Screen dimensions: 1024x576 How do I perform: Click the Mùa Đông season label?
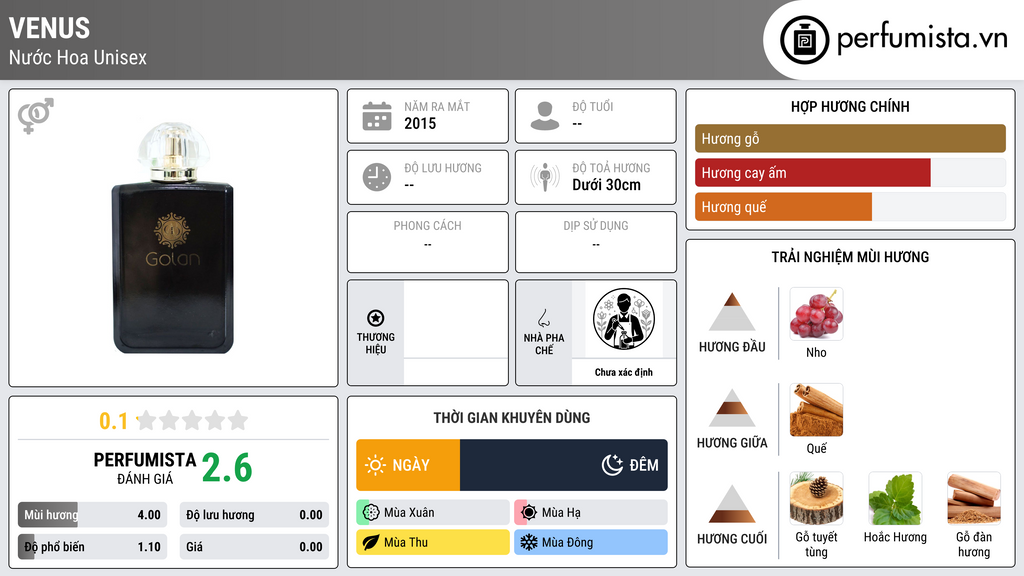pos(568,543)
